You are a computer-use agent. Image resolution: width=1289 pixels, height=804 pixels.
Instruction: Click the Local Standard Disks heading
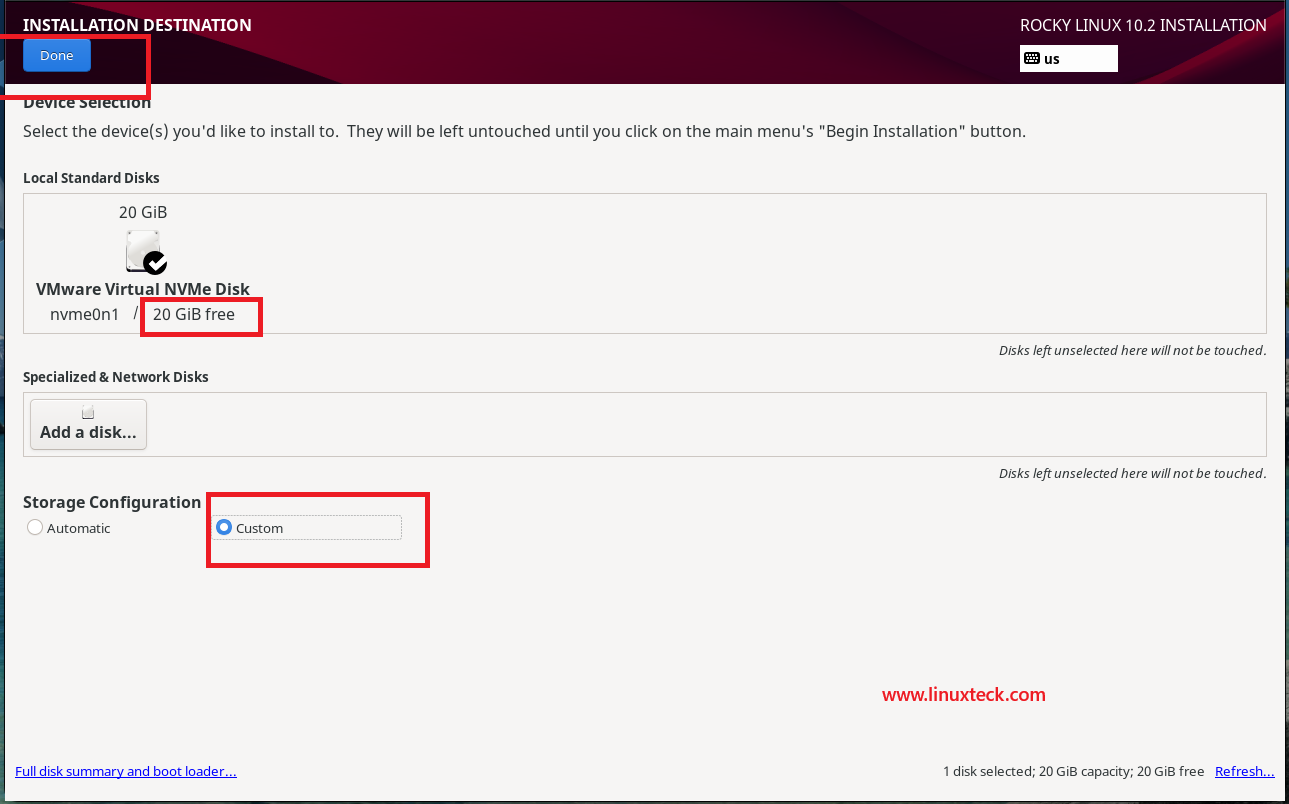91,178
